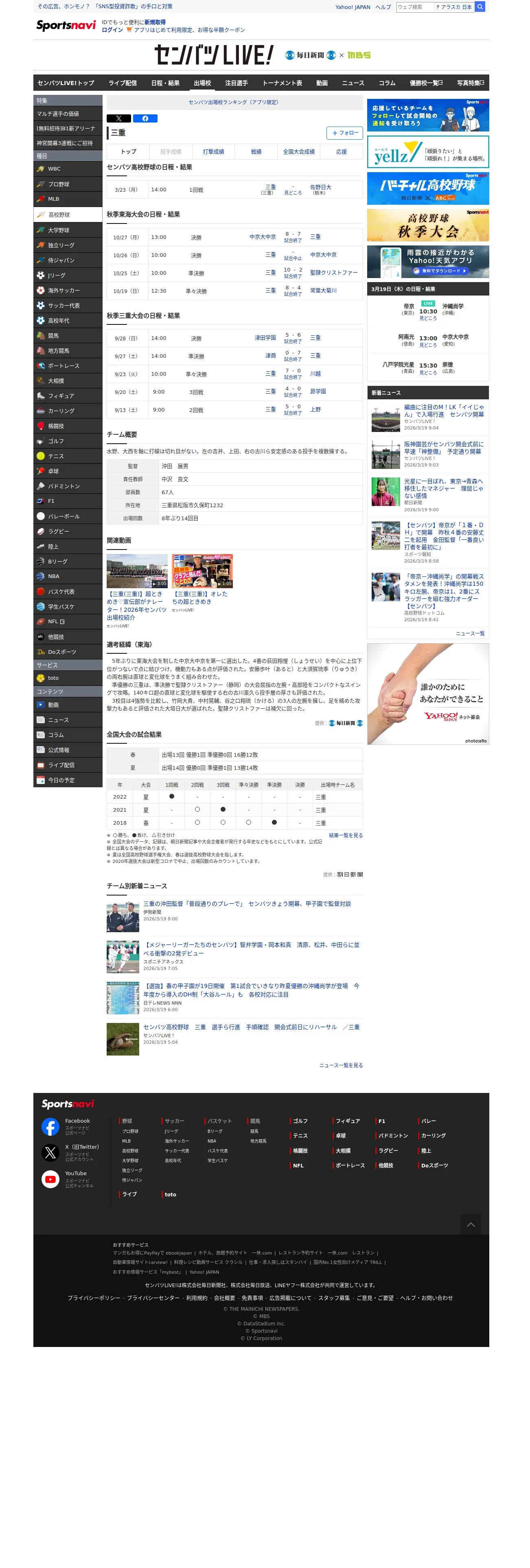530x1568 pixels.
Task: Footer Facebook round icon
Action: (x=50, y=1127)
